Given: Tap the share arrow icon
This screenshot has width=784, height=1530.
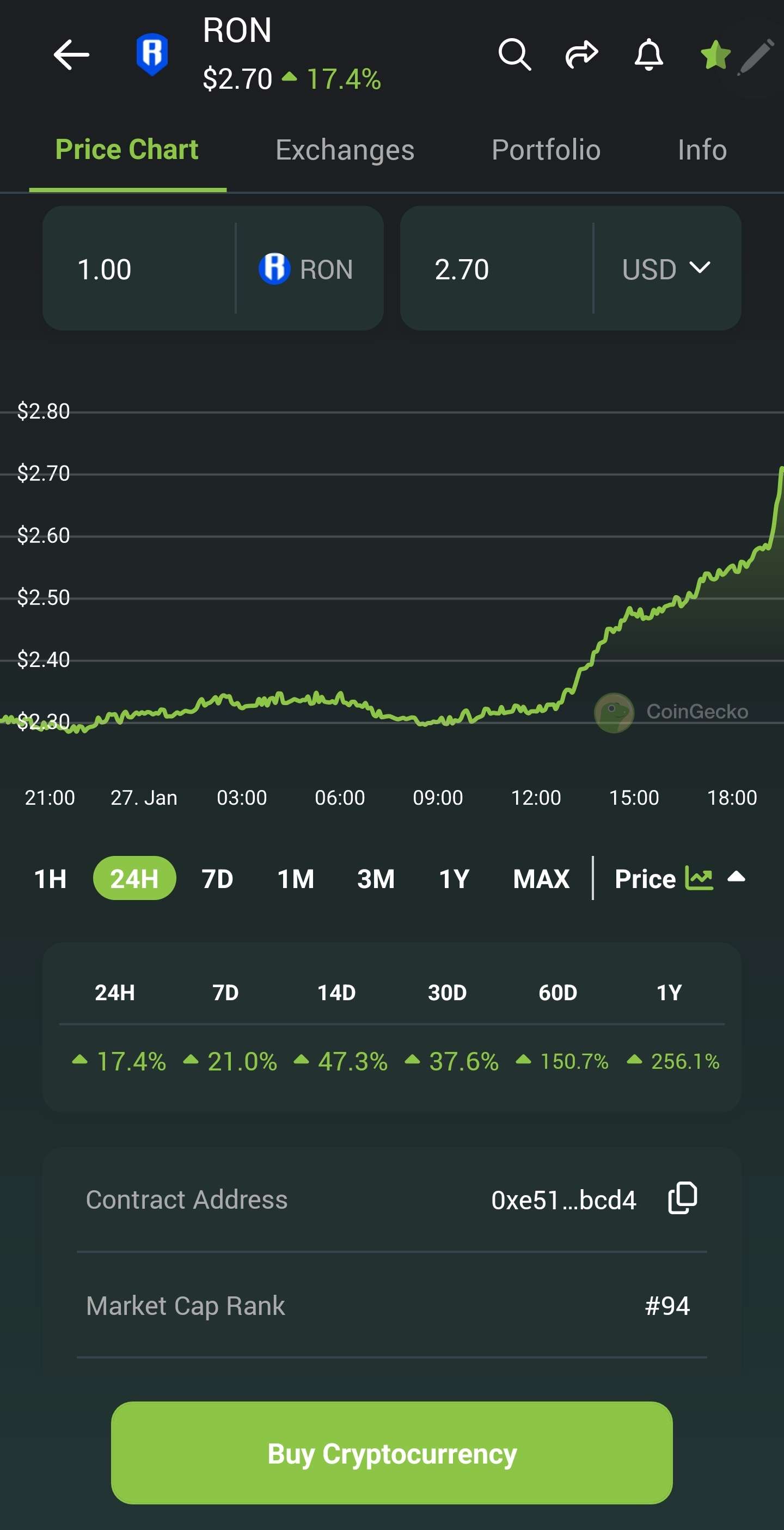Looking at the screenshot, I should (581, 54).
